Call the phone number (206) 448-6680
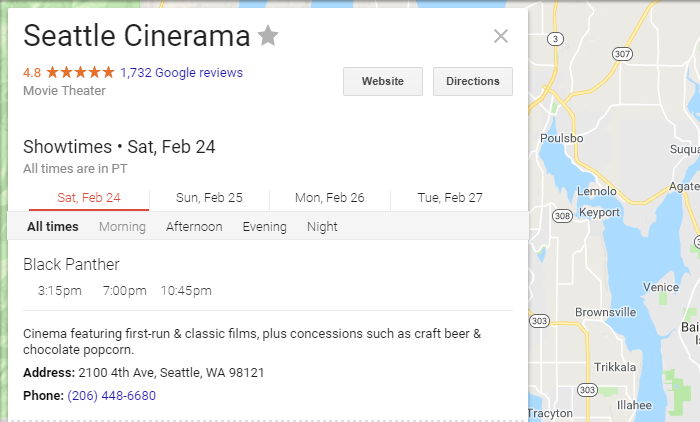The image size is (700, 422). 112,395
